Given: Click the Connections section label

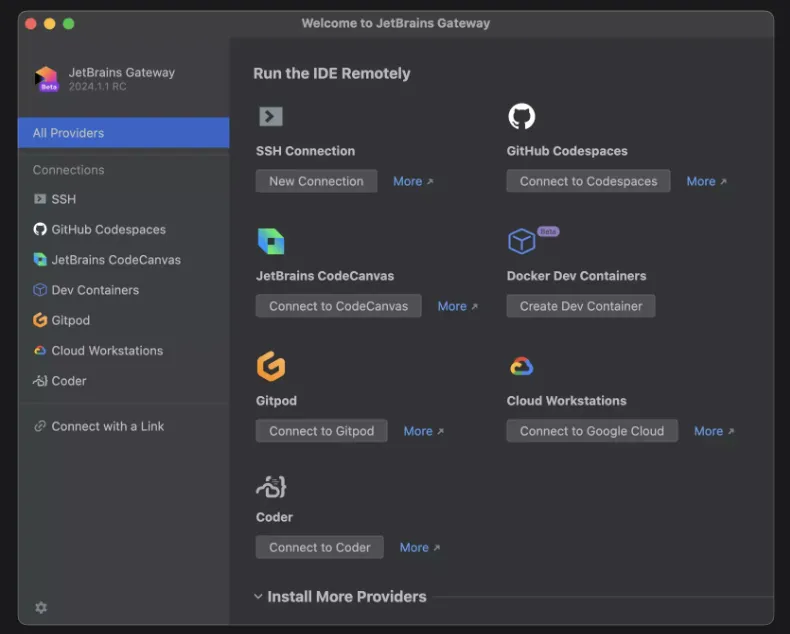Looking at the screenshot, I should tap(69, 170).
